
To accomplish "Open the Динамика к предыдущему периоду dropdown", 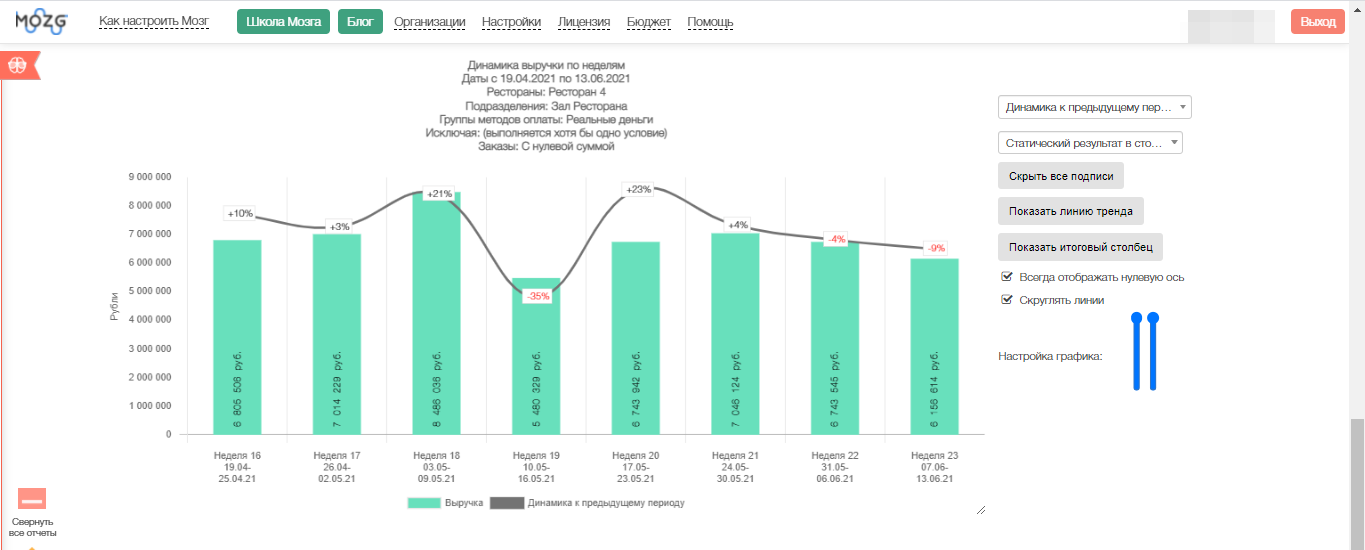I will pyautogui.click(x=1094, y=107).
